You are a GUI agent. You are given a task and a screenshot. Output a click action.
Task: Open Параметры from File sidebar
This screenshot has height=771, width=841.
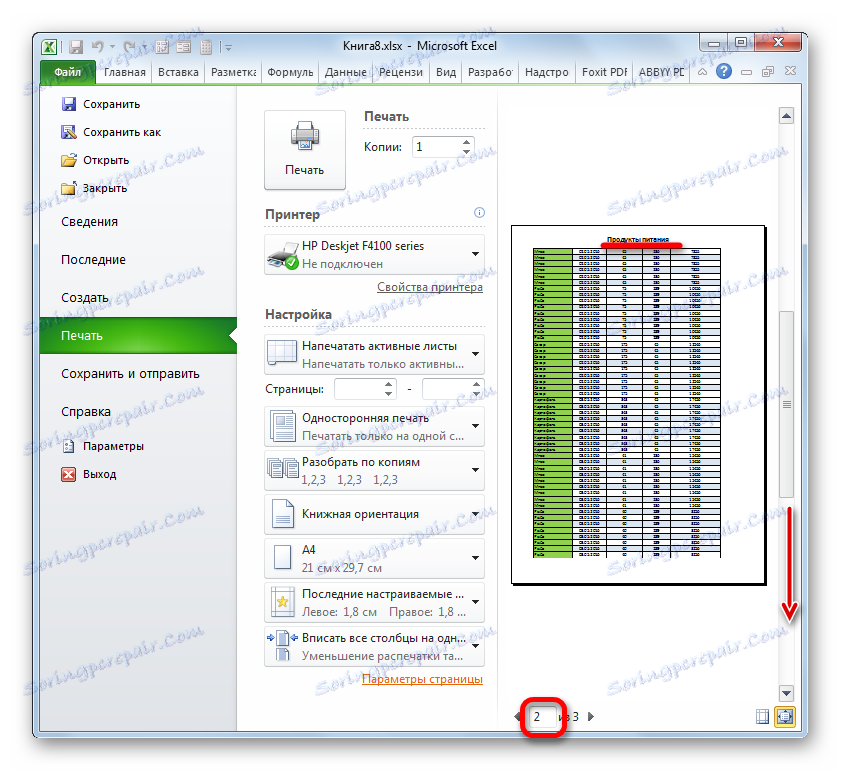point(102,446)
